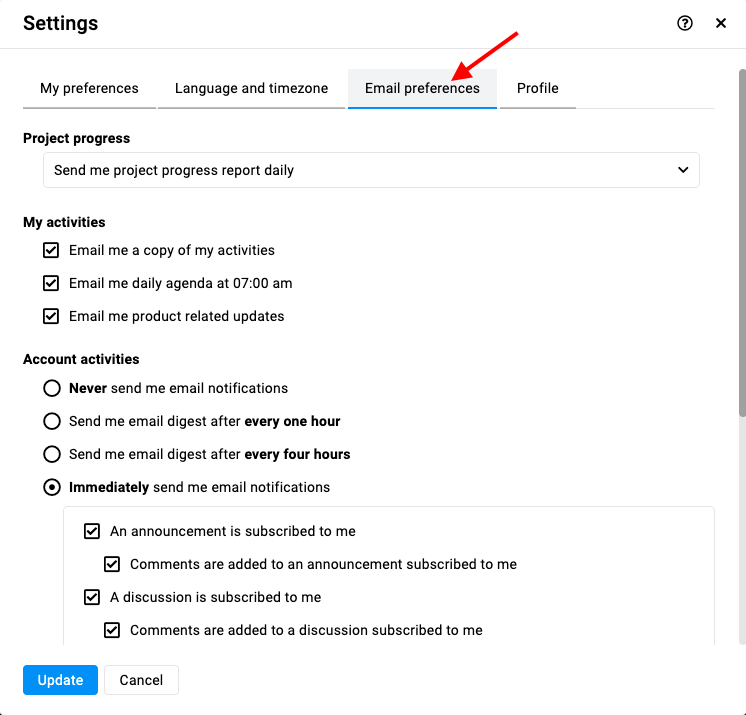This screenshot has width=746, height=715.
Task: Uncheck Email me a copy of my activities
Action: click(51, 250)
